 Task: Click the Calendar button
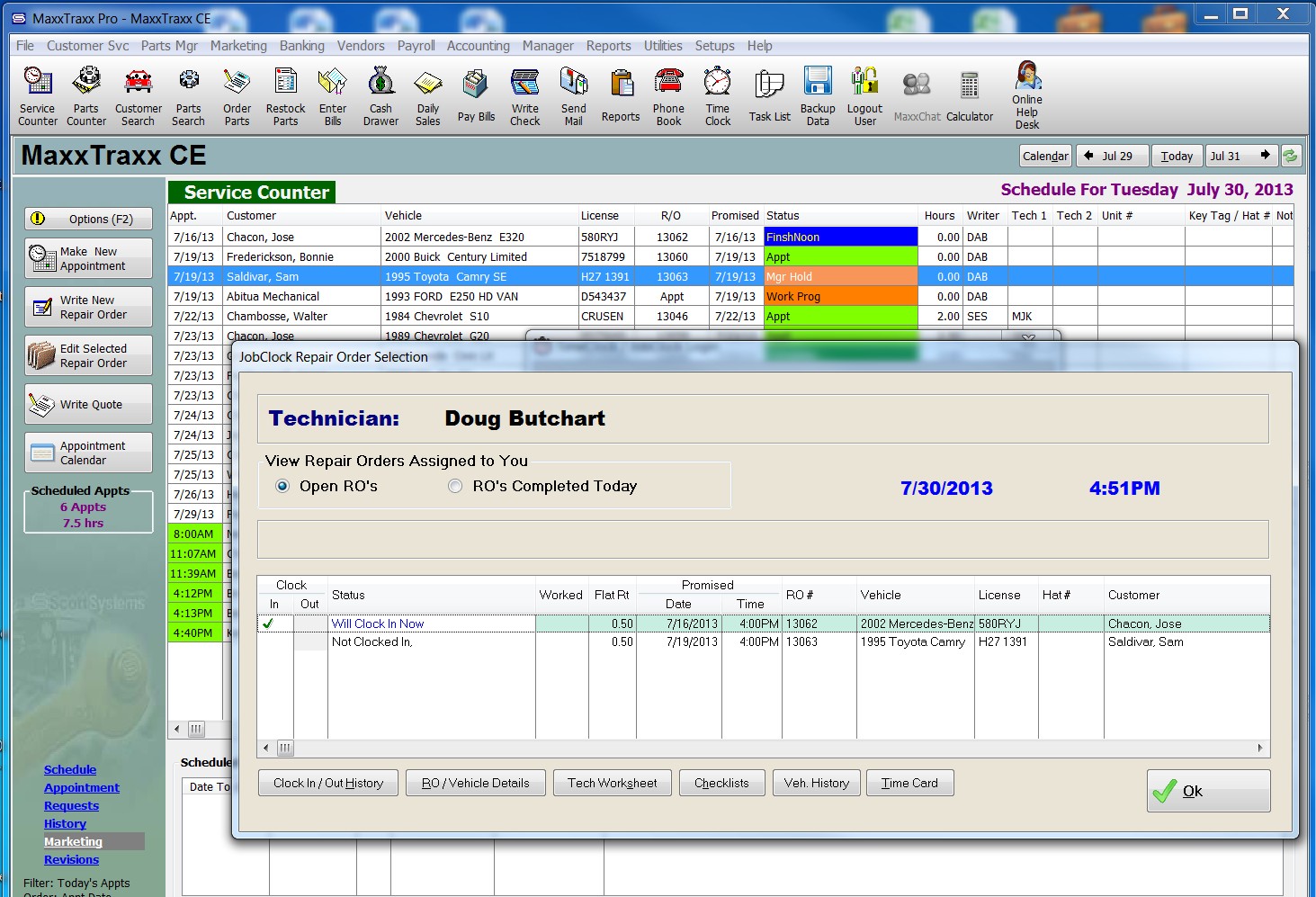coord(1045,156)
